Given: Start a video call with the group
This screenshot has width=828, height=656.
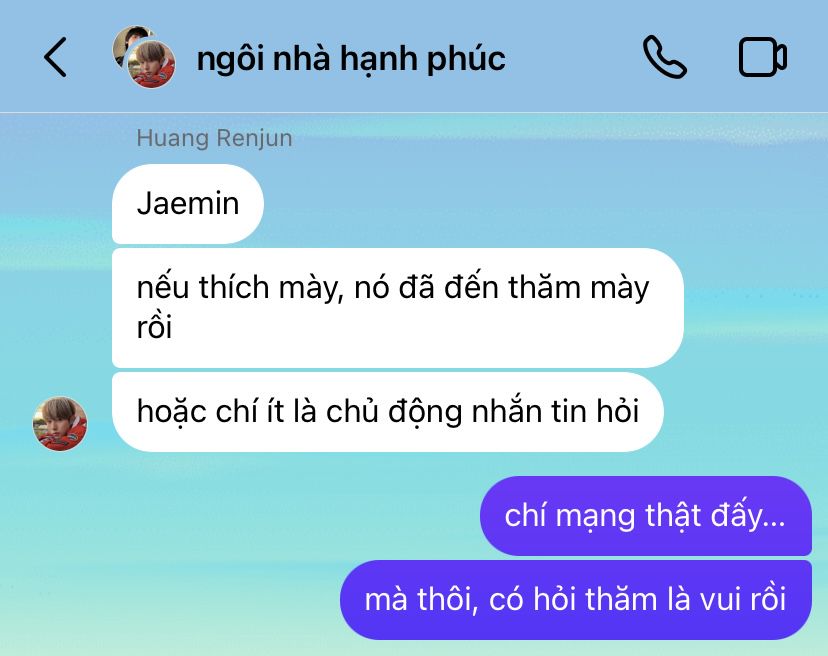Looking at the screenshot, I should (763, 57).
